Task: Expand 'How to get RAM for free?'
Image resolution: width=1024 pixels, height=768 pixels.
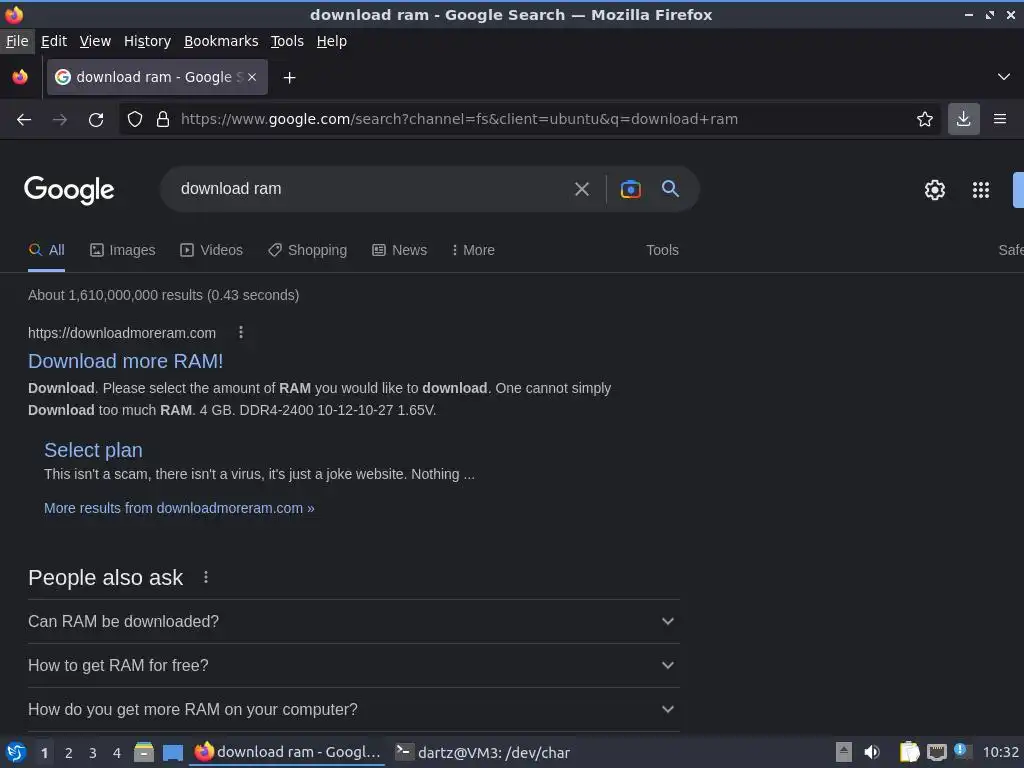Action: pyautogui.click(x=353, y=665)
